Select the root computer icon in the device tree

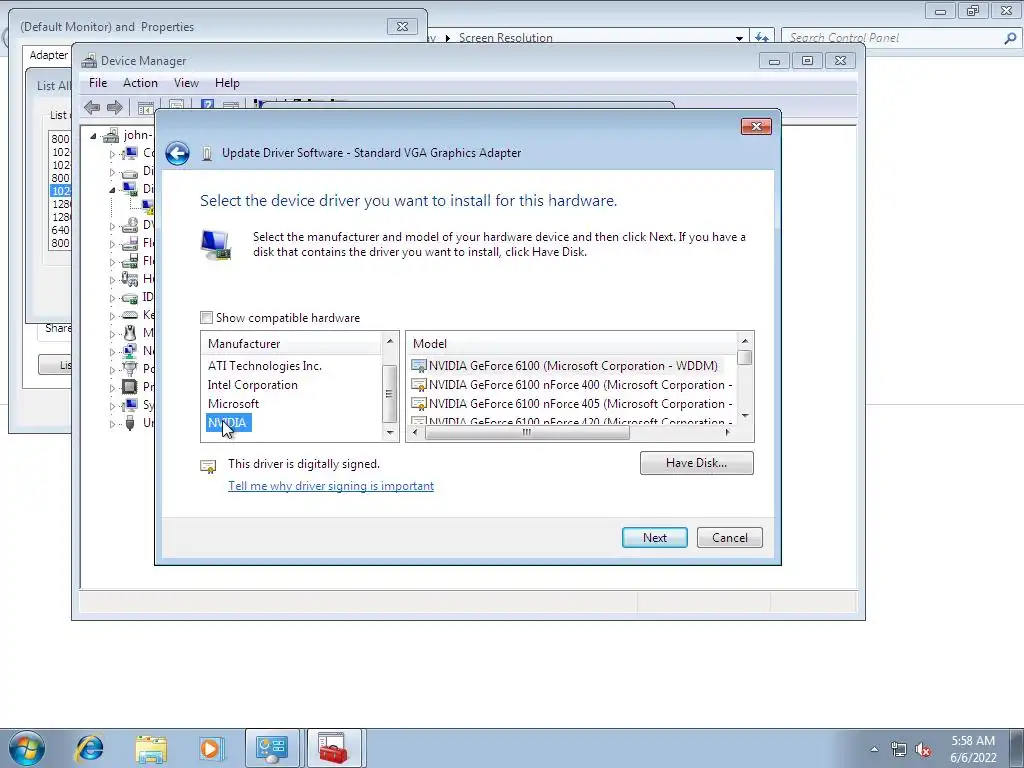(111, 135)
